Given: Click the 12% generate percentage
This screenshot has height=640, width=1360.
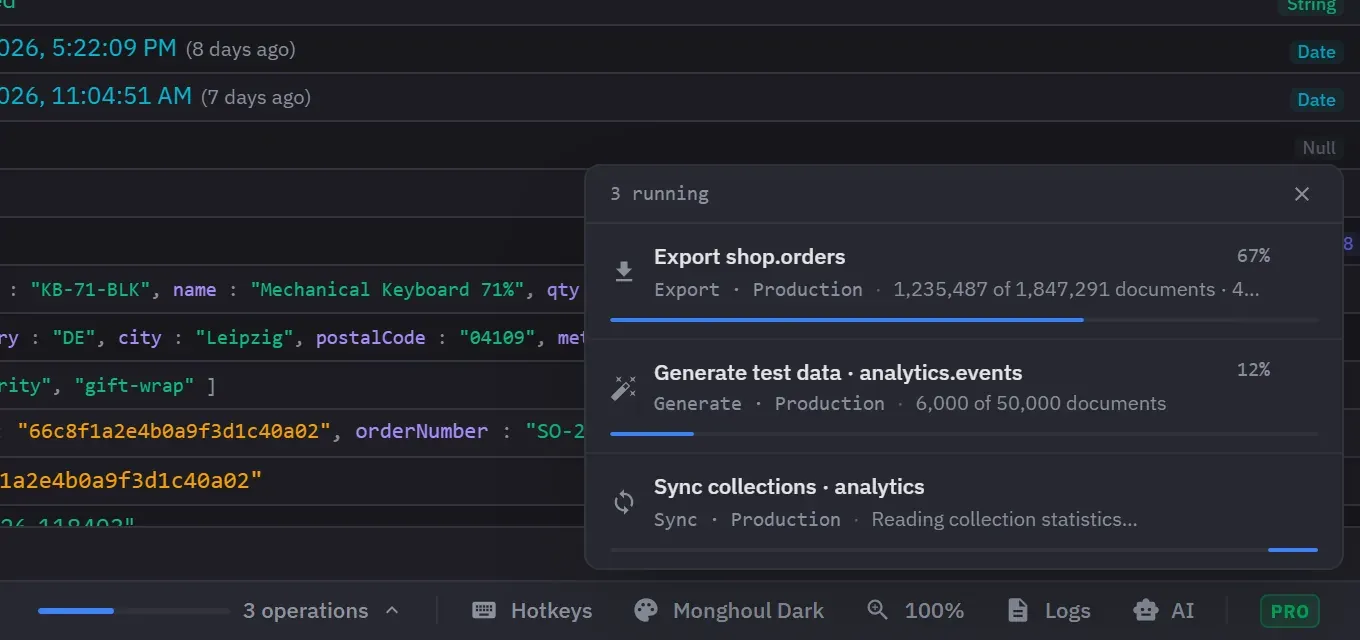Looking at the screenshot, I should [1253, 370].
